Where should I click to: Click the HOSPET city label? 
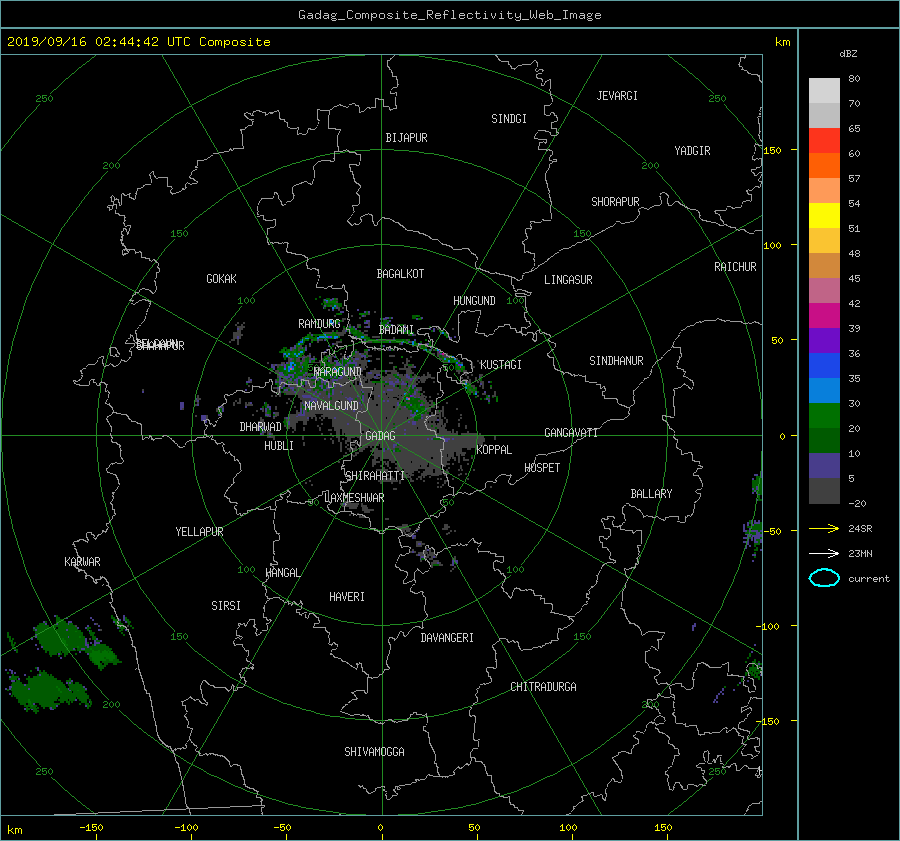click(542, 468)
